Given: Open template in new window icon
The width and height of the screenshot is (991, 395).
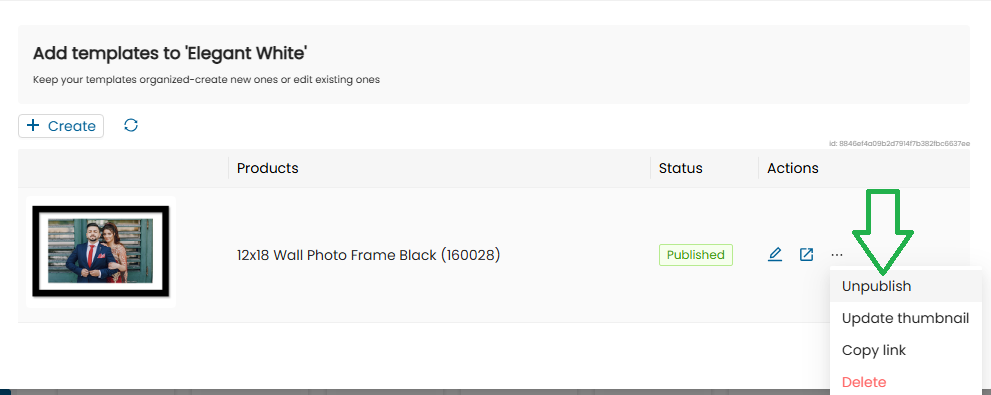Looking at the screenshot, I should click(x=806, y=255).
